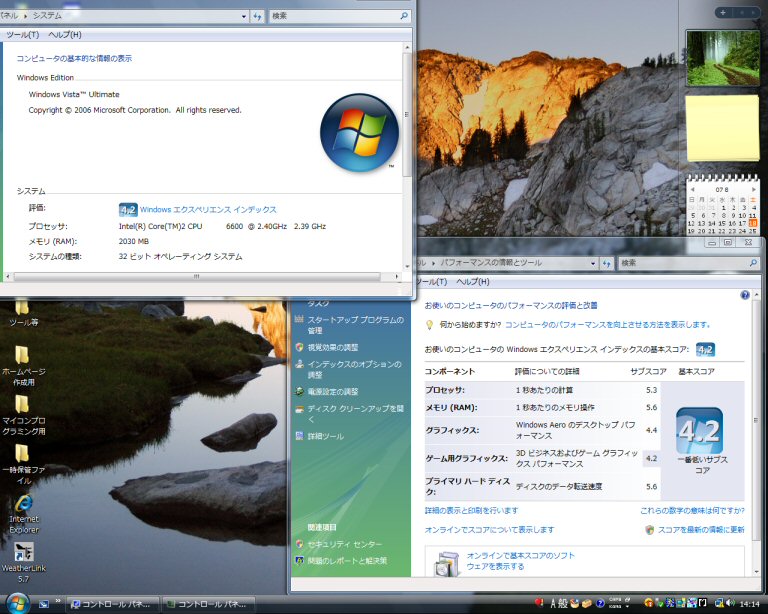Click the red security alert tray icon
This screenshot has width=768, height=614.
pos(538,602)
